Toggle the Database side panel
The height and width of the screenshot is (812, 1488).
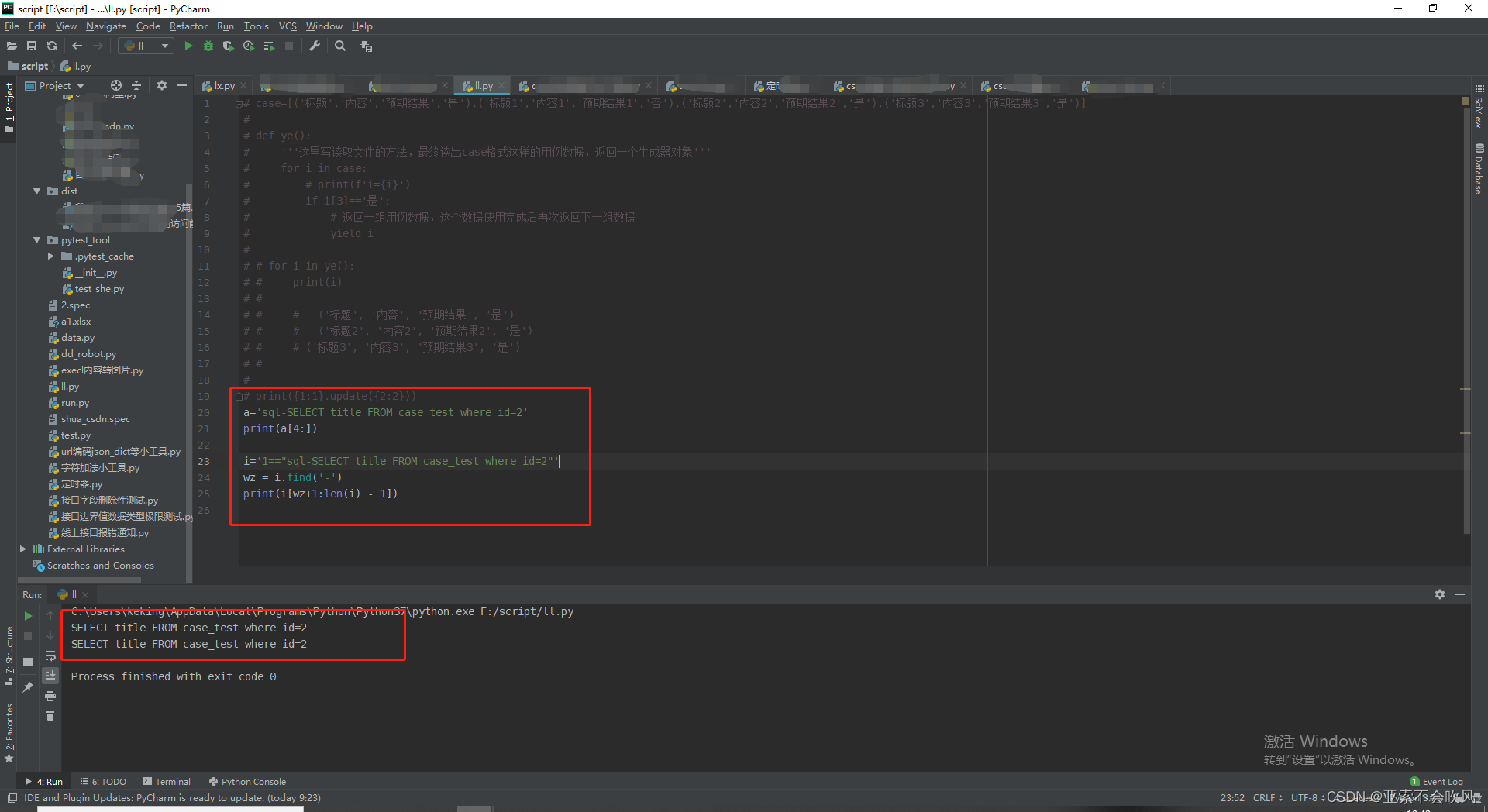1479,168
